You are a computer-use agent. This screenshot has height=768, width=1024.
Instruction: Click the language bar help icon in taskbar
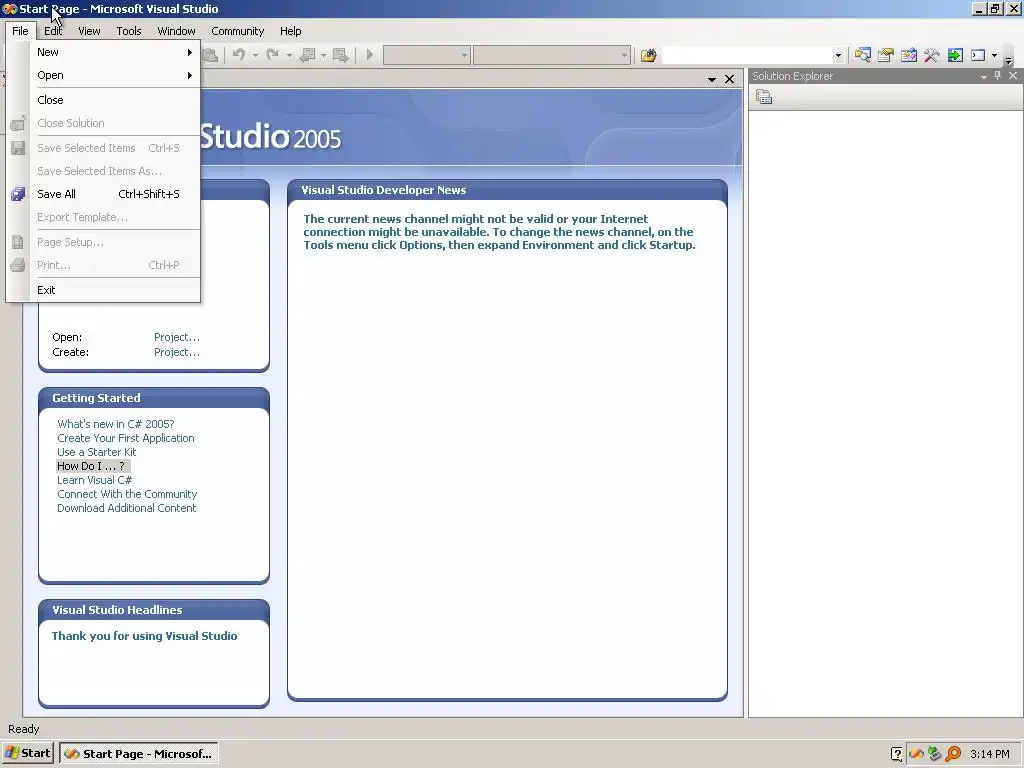click(x=897, y=754)
